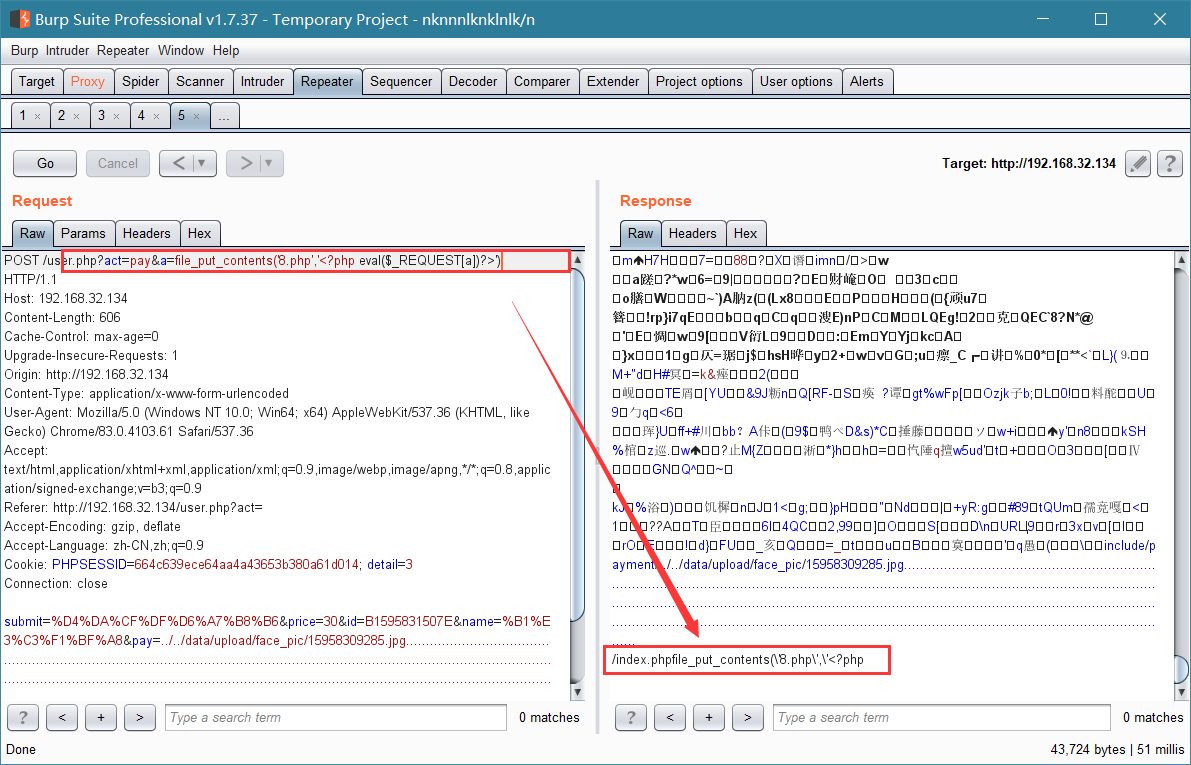Switch to the Sequencer tab
1191x765 pixels.
click(401, 81)
